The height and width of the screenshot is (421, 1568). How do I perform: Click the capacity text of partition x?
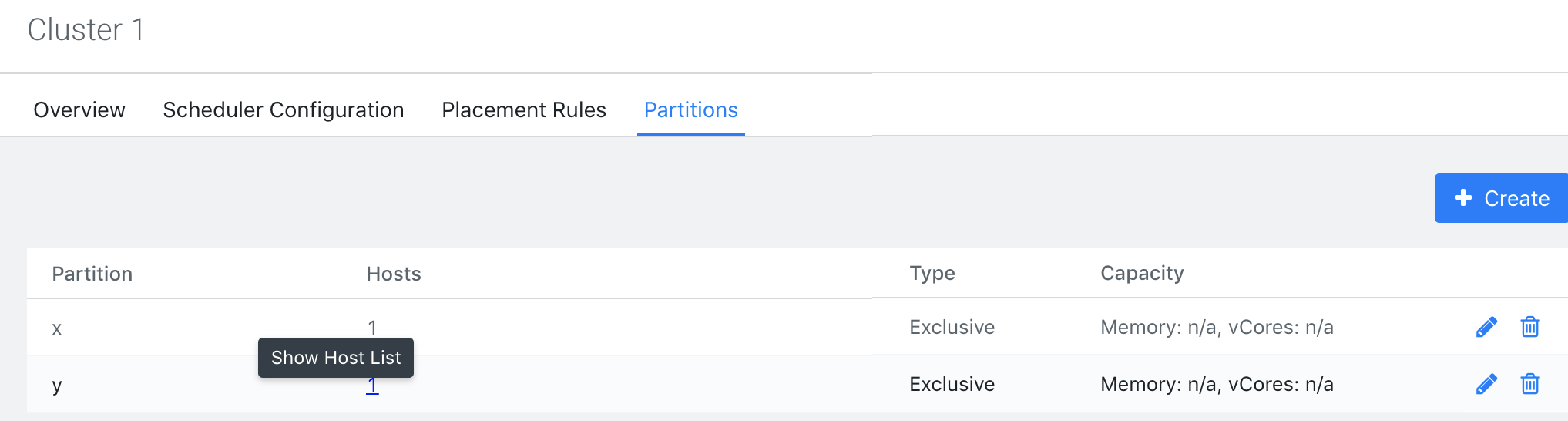[1217, 328]
